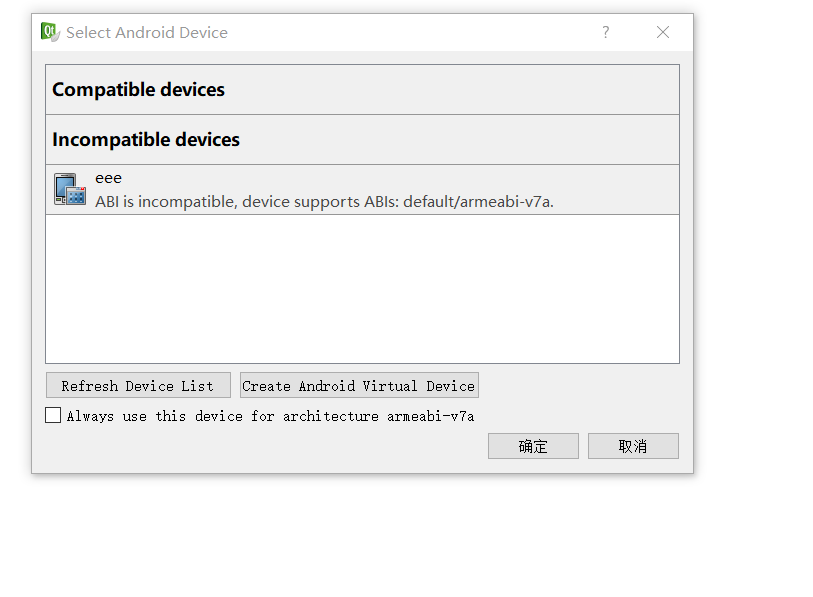Close the Select Android Device dialog

(663, 32)
